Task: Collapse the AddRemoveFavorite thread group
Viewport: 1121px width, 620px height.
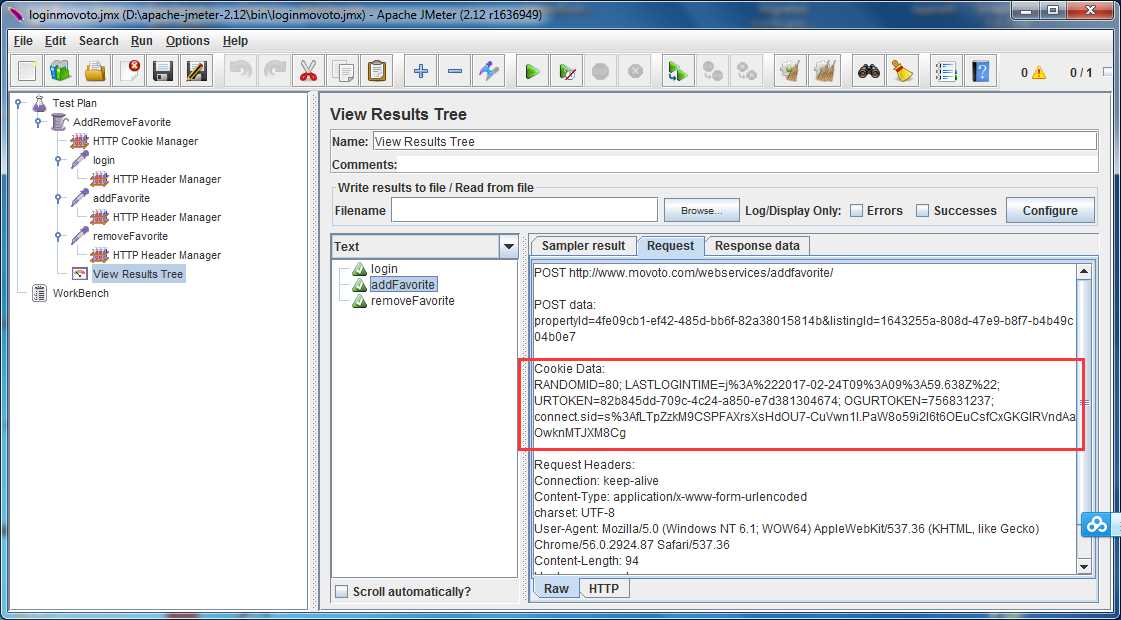Action: [x=39, y=122]
